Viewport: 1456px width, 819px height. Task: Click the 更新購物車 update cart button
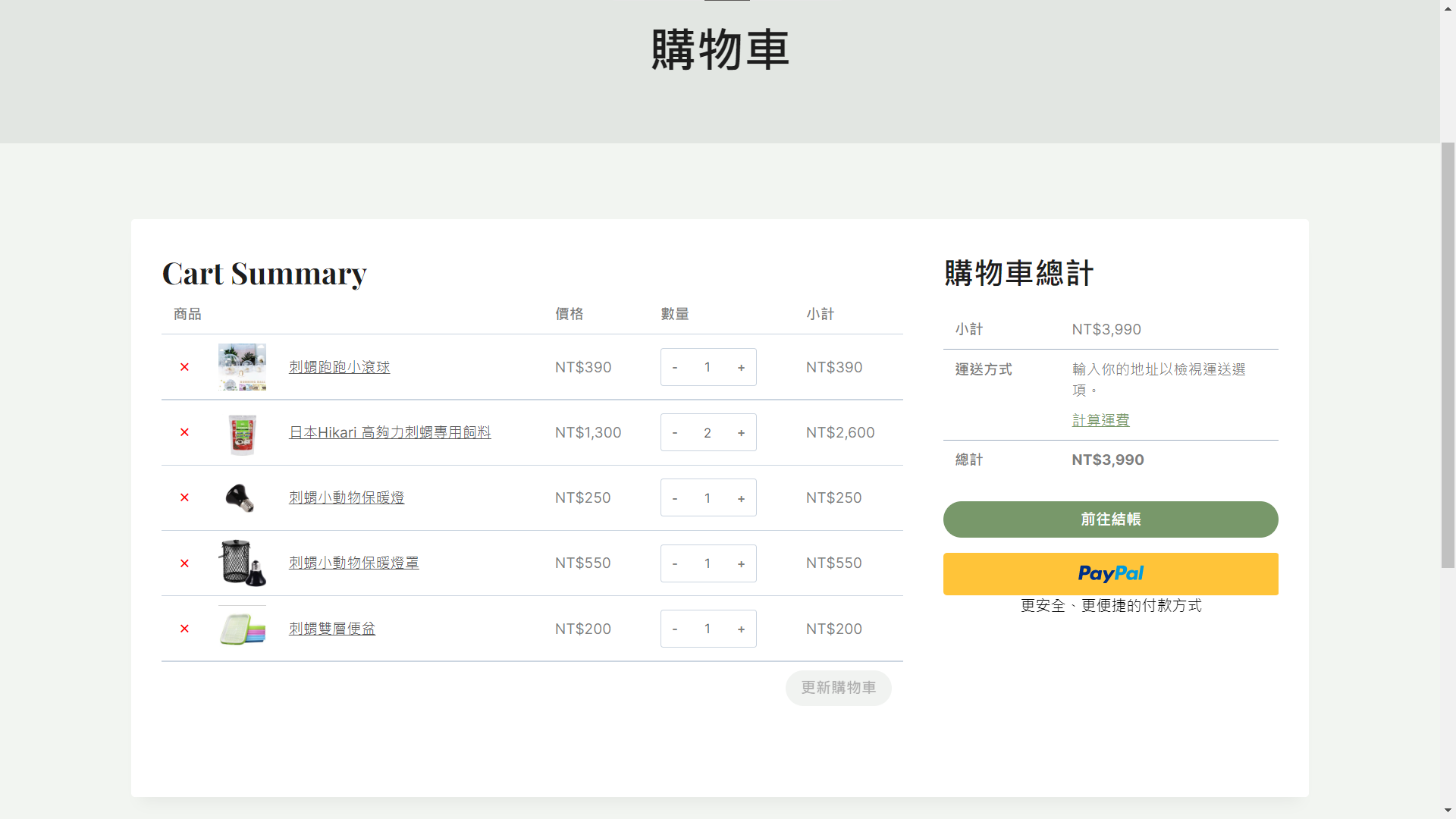[838, 688]
